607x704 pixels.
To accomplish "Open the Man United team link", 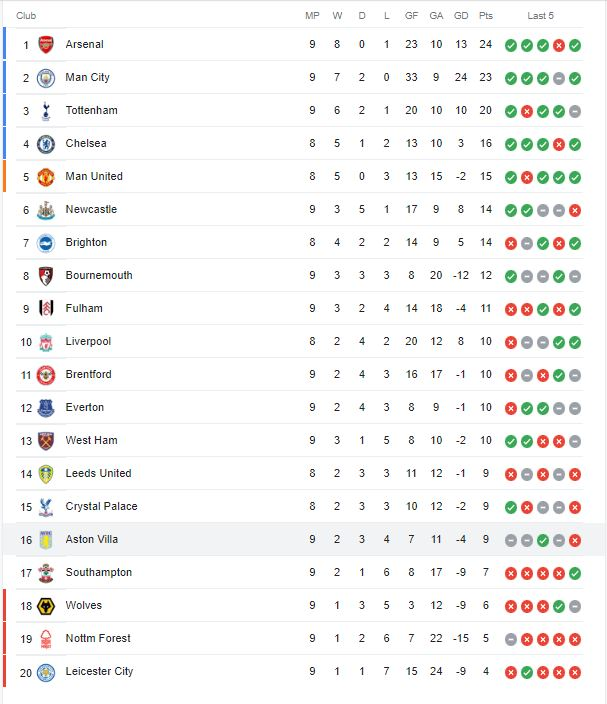I will [94, 176].
